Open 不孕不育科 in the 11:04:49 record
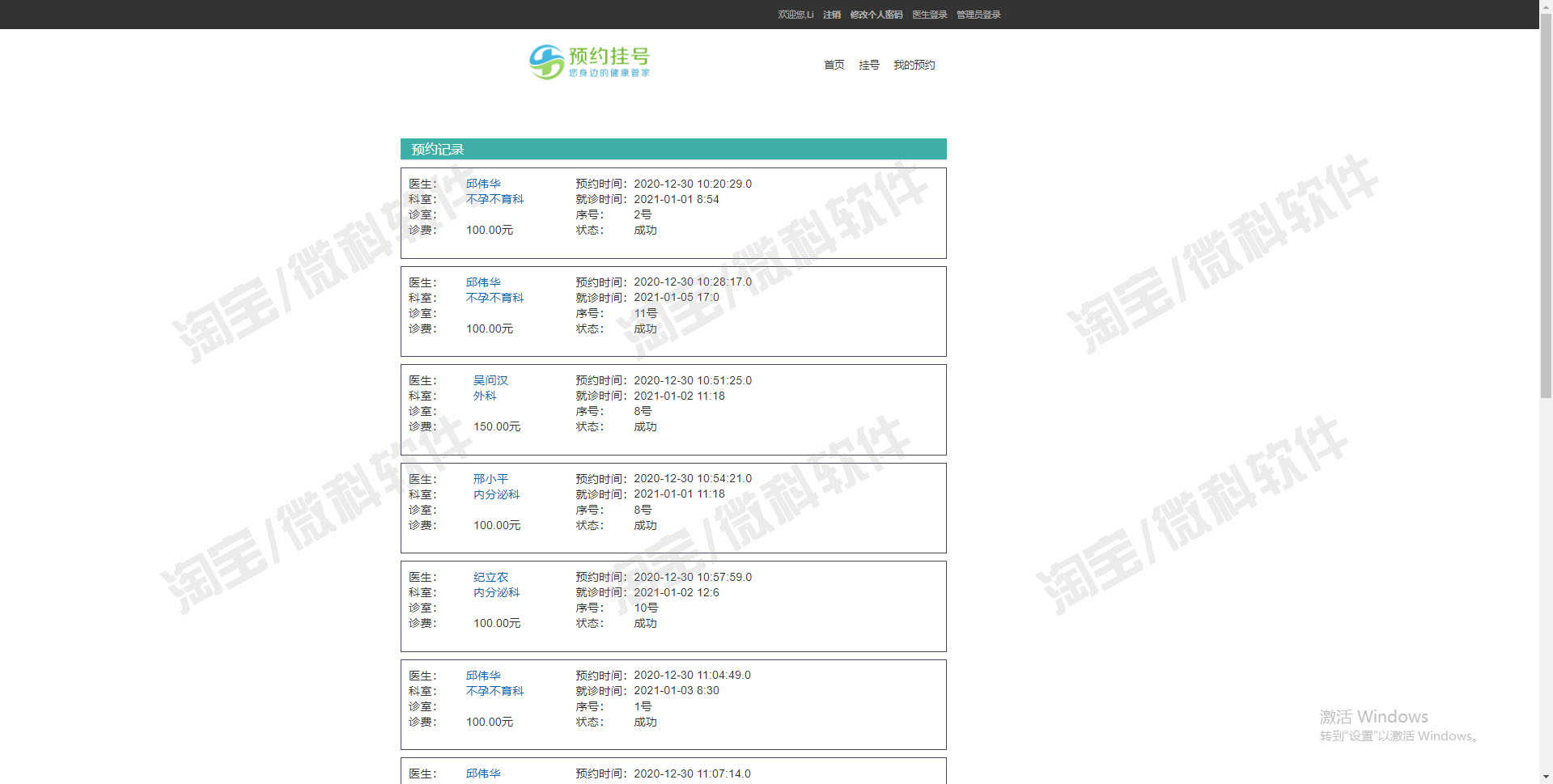The height and width of the screenshot is (784, 1553). (494, 691)
